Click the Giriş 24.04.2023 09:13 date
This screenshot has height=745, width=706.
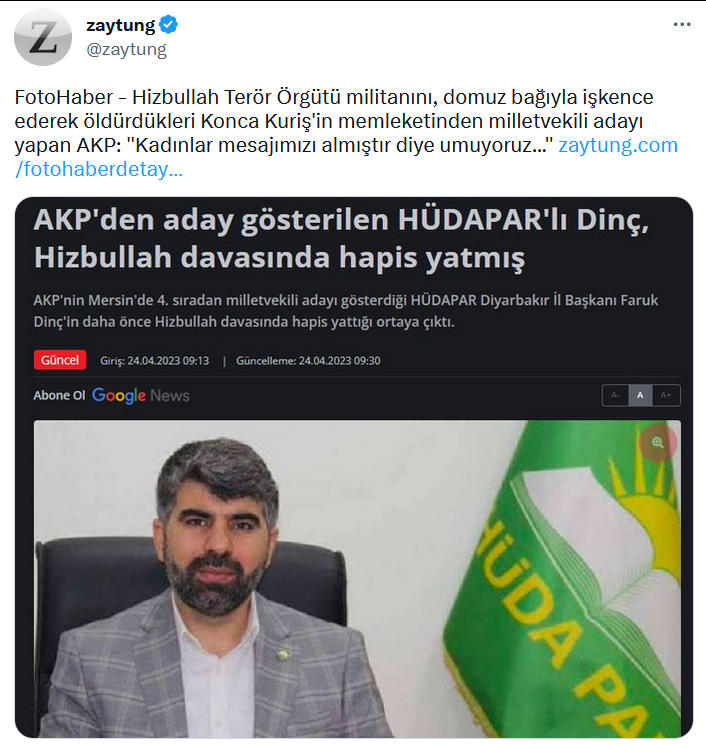(154, 361)
